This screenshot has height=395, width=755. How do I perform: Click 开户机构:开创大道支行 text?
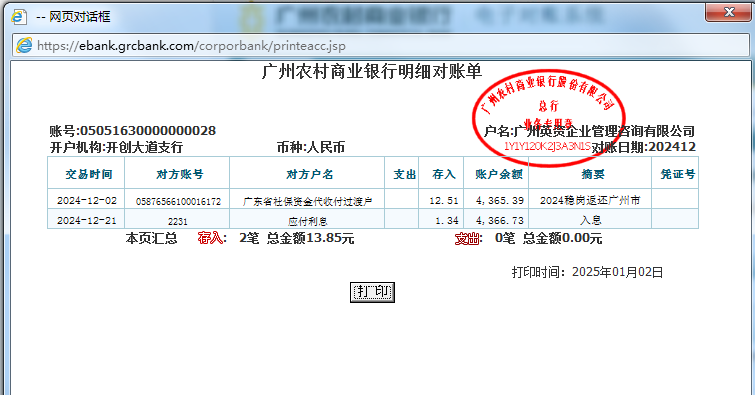coord(116,147)
